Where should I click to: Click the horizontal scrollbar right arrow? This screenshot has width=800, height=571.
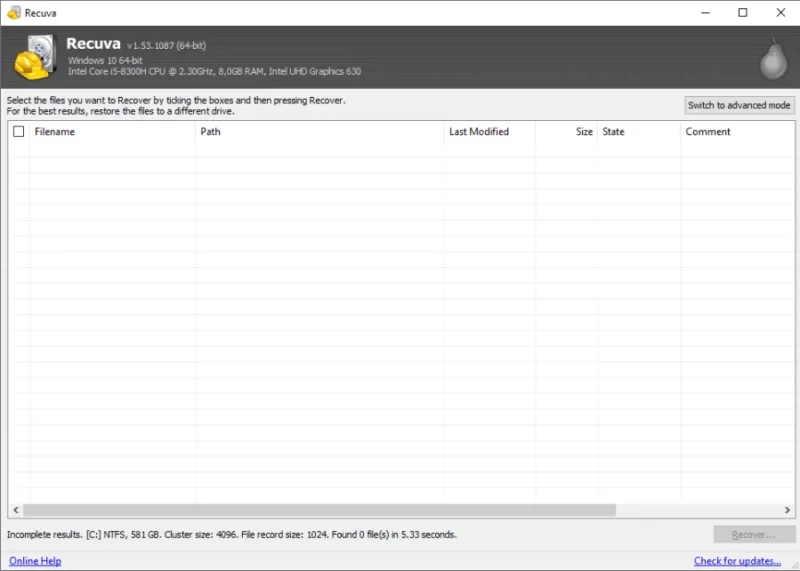[787, 510]
